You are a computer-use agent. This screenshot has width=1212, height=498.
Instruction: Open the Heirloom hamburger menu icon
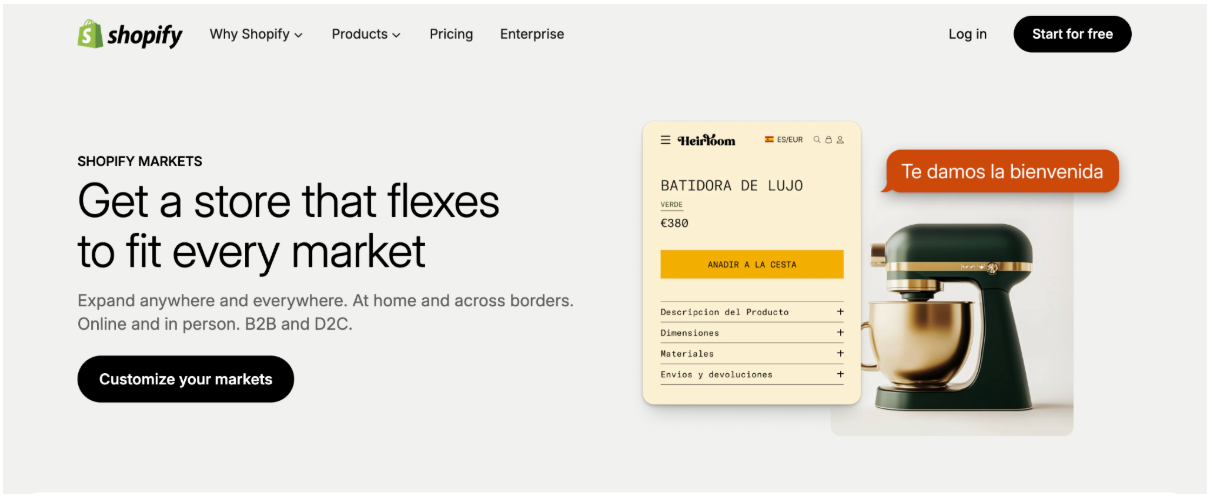pos(666,140)
